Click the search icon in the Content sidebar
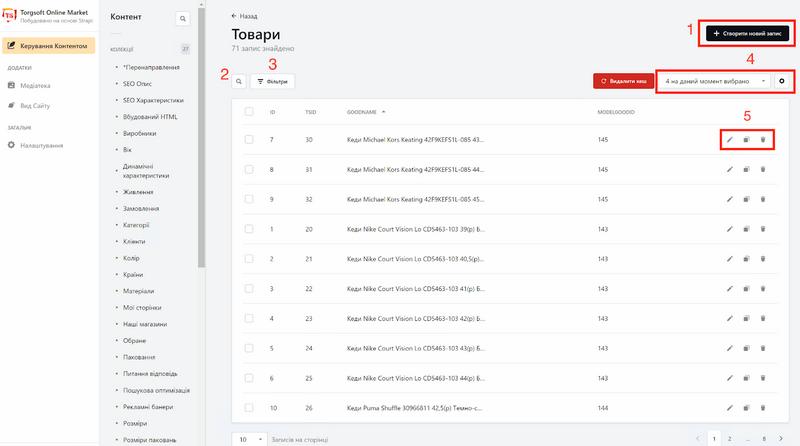This screenshot has width=800, height=446. click(x=182, y=18)
